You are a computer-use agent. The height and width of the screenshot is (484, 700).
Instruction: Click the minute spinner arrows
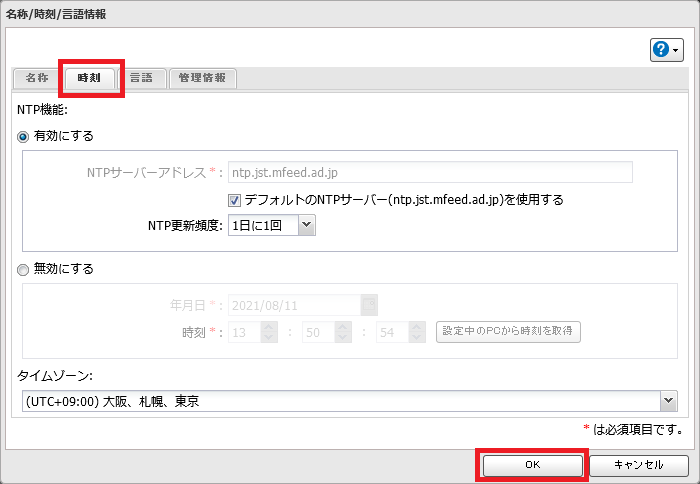click(342, 332)
